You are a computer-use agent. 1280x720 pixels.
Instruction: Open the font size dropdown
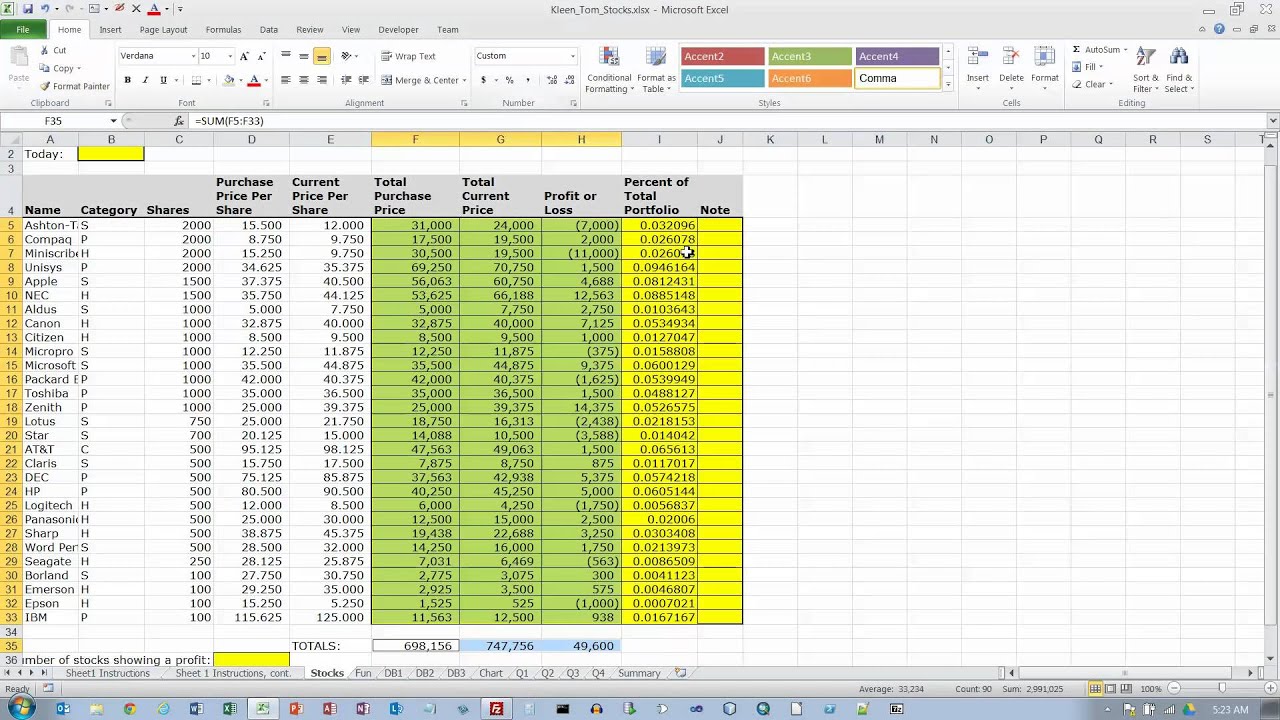(x=230, y=56)
